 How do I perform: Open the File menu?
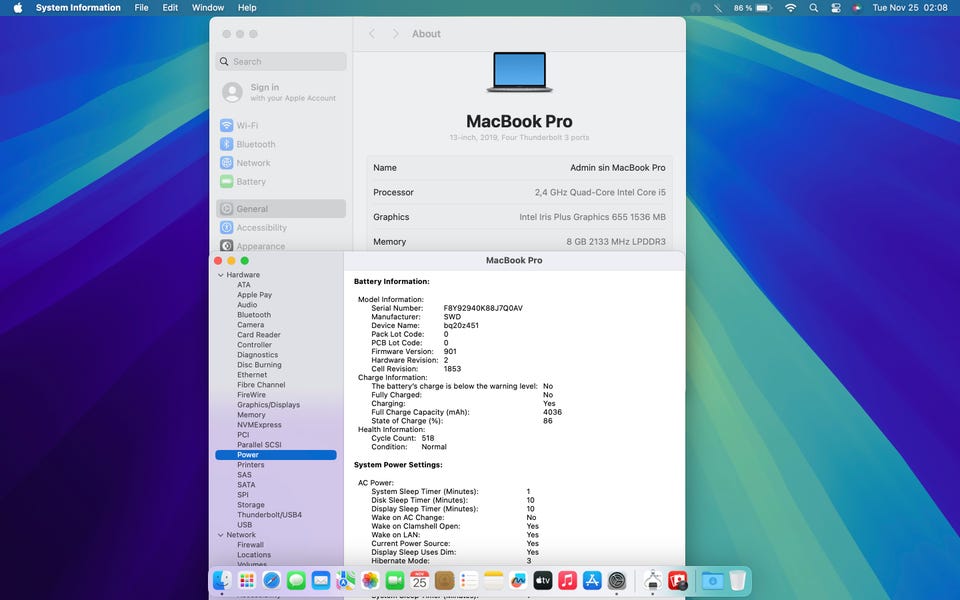coord(141,8)
